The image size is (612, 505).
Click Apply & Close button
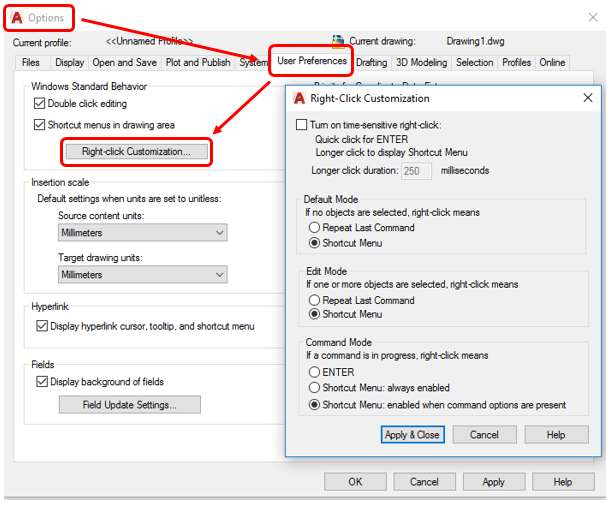pos(411,435)
